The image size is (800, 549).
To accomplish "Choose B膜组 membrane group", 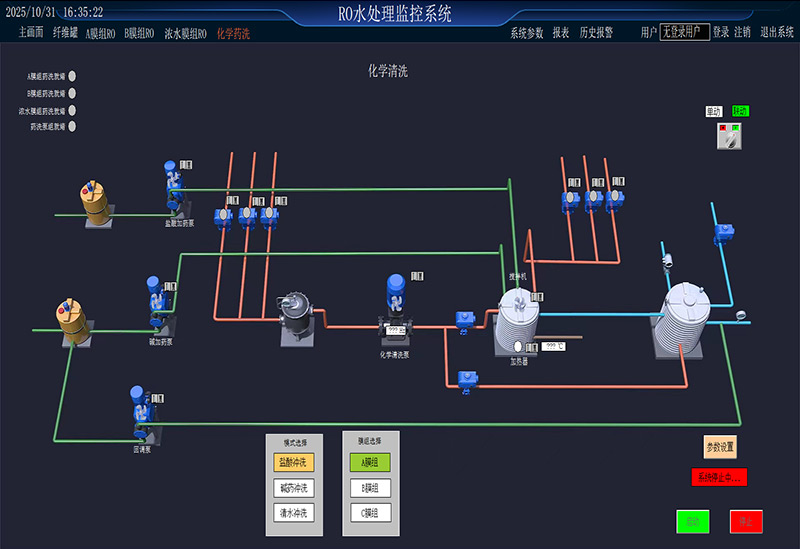I will point(370,488).
